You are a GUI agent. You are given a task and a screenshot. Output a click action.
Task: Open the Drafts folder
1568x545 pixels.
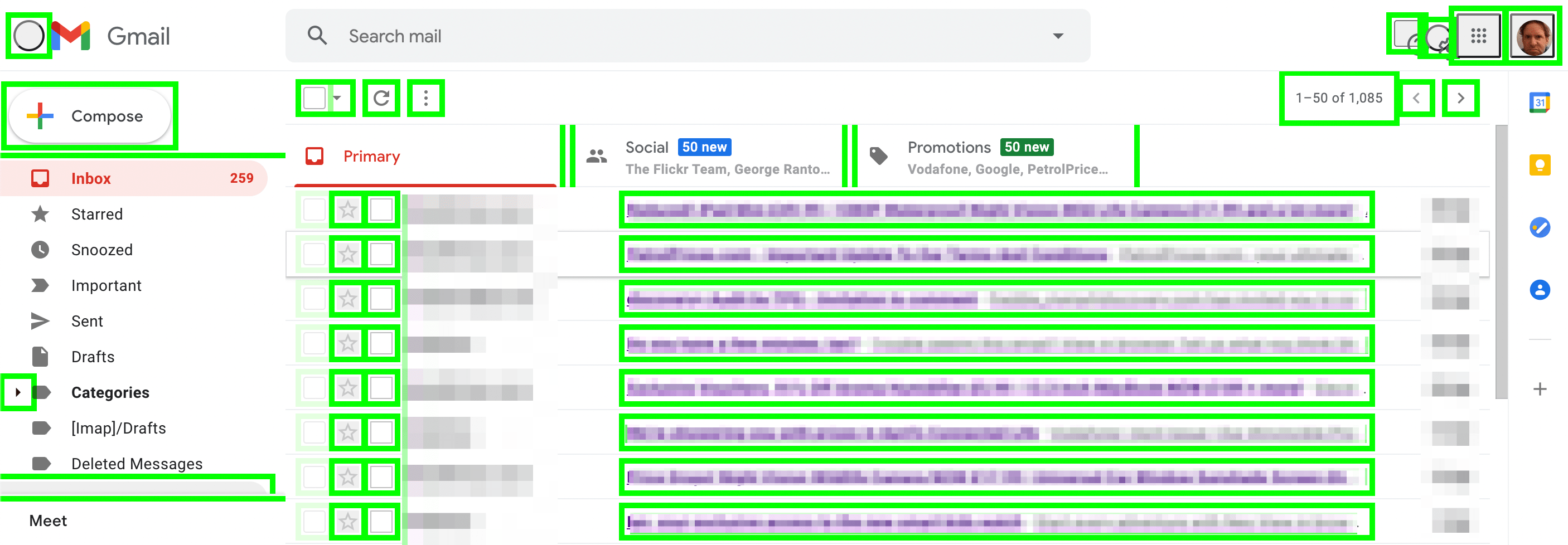(134, 357)
